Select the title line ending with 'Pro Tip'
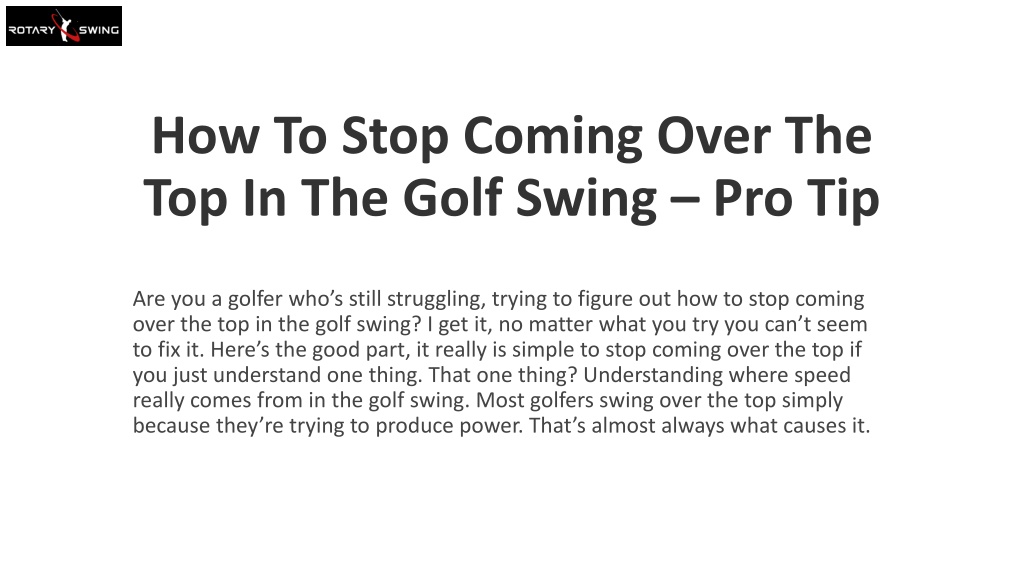This screenshot has width=1024, height=576. click(x=511, y=198)
